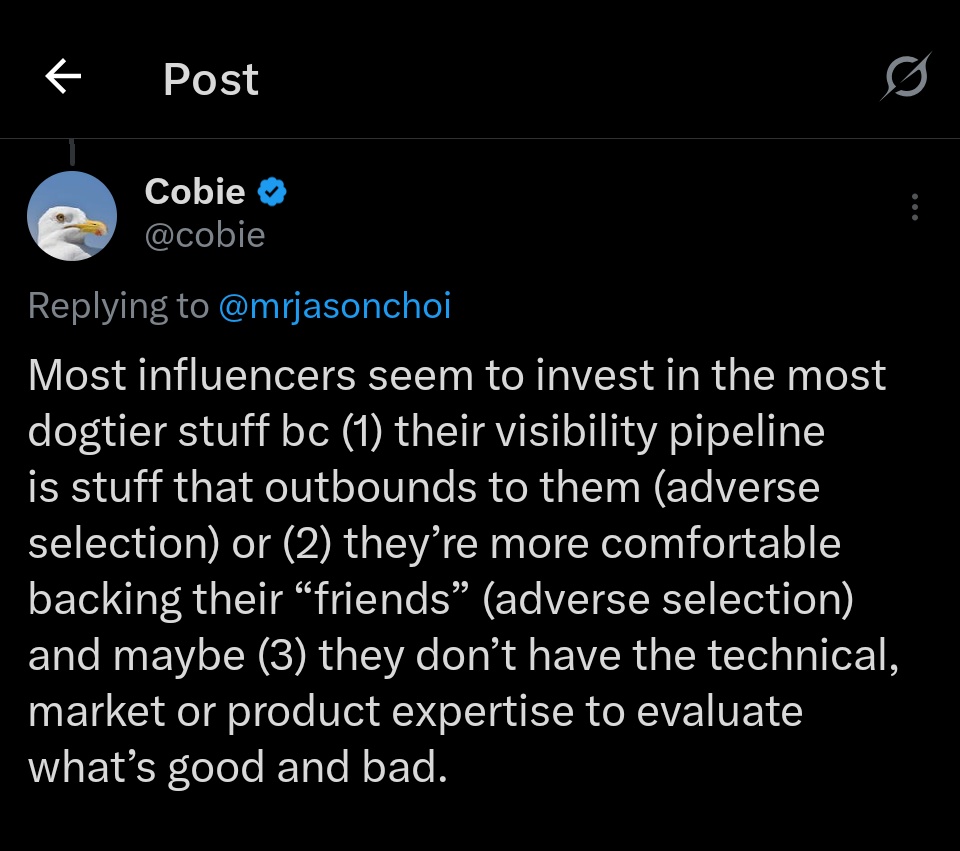Open the @mrjasonchoi mention link
This screenshot has height=851, width=960.
(335, 306)
